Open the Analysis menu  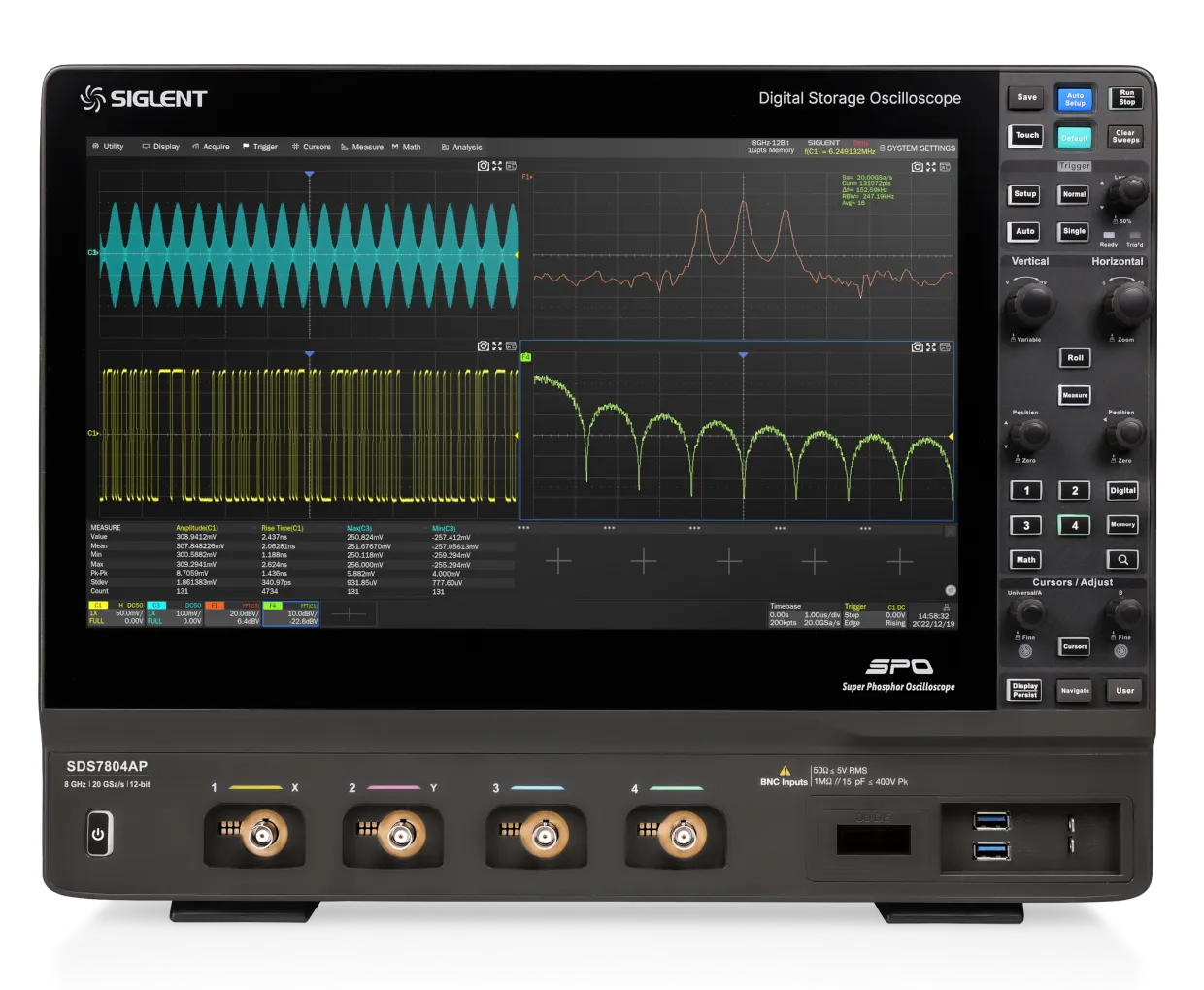pos(461,148)
